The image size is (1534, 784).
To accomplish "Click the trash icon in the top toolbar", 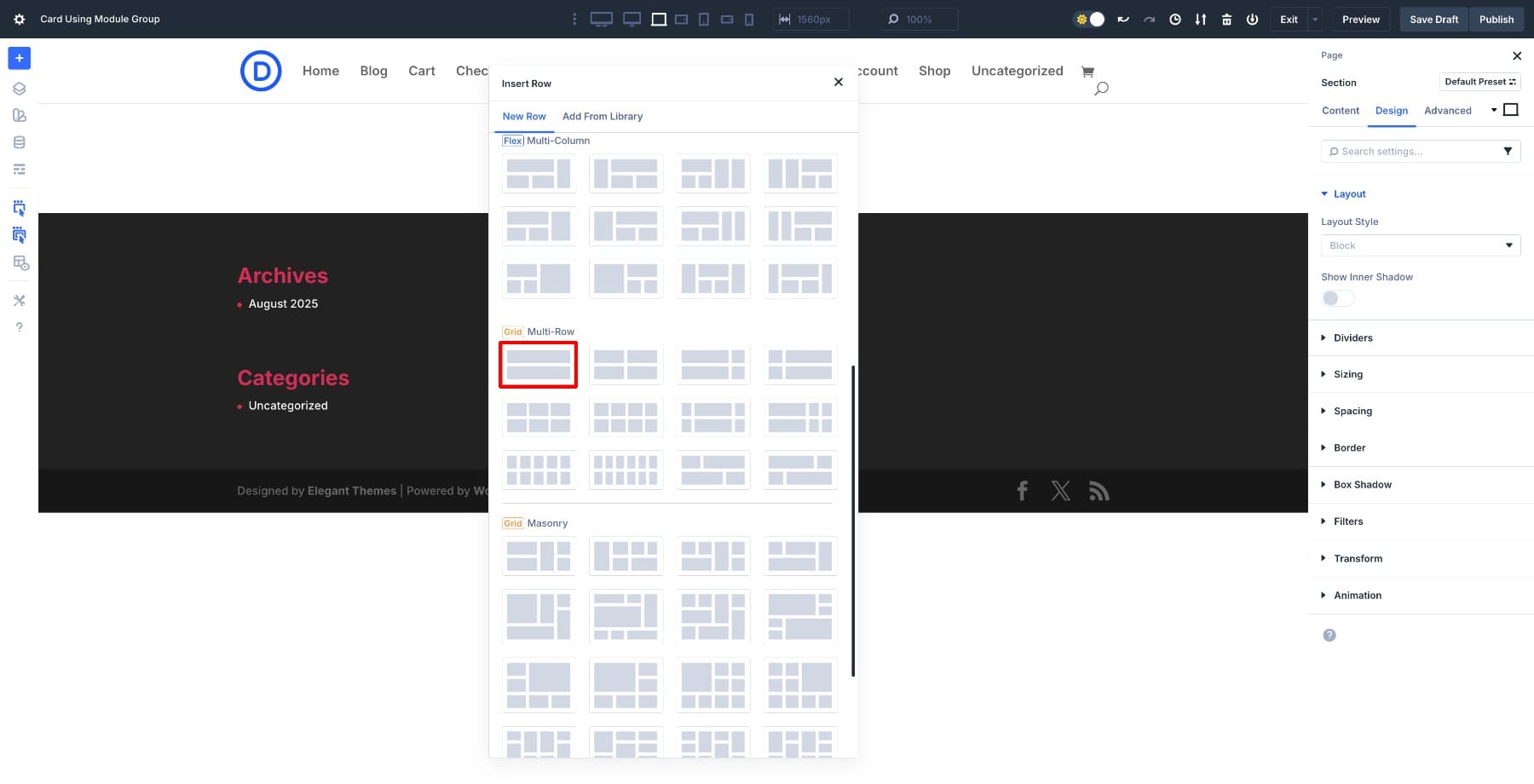I will (1226, 19).
